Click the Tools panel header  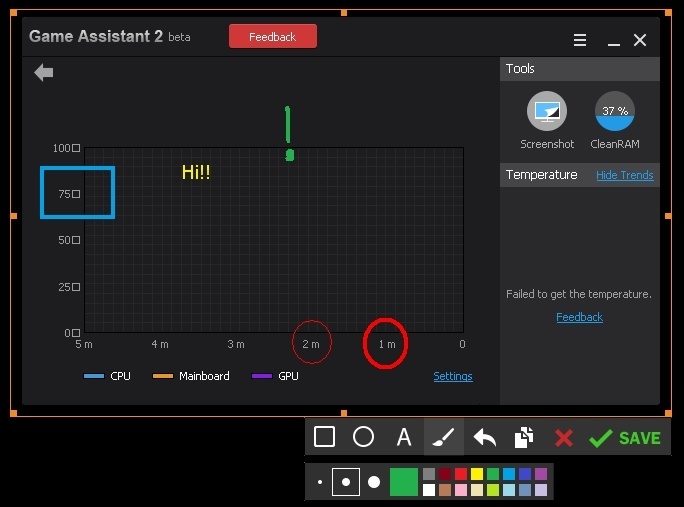coord(580,69)
